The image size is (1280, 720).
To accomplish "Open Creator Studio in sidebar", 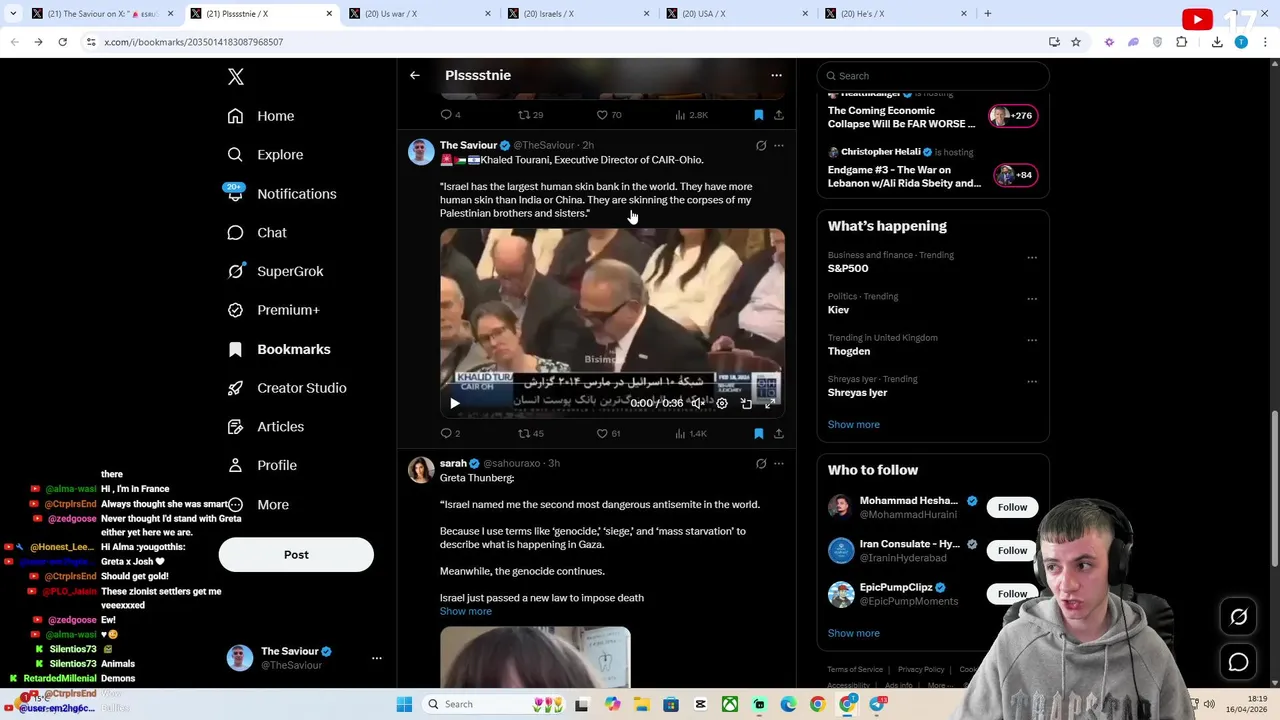I will click(x=287, y=388).
